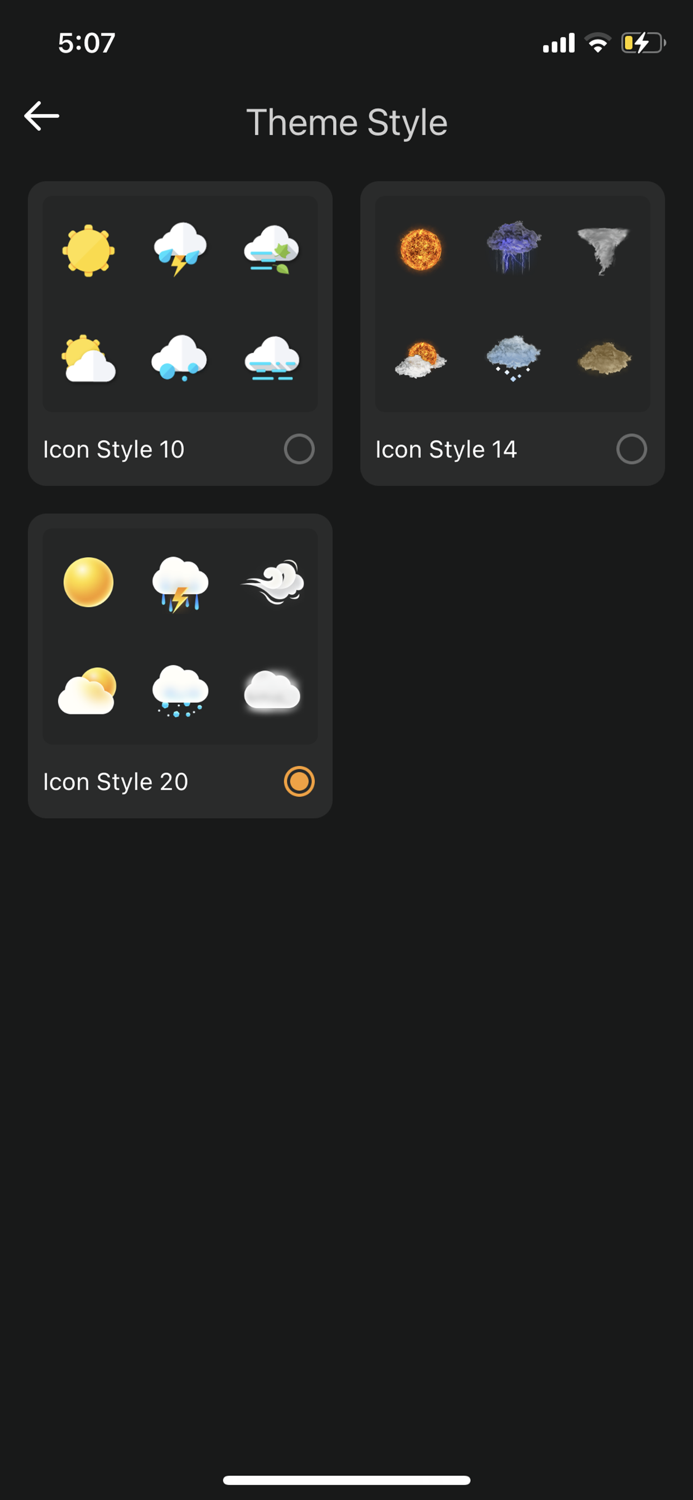Click the Theme Style title
The image size is (693, 1500).
pos(347,122)
